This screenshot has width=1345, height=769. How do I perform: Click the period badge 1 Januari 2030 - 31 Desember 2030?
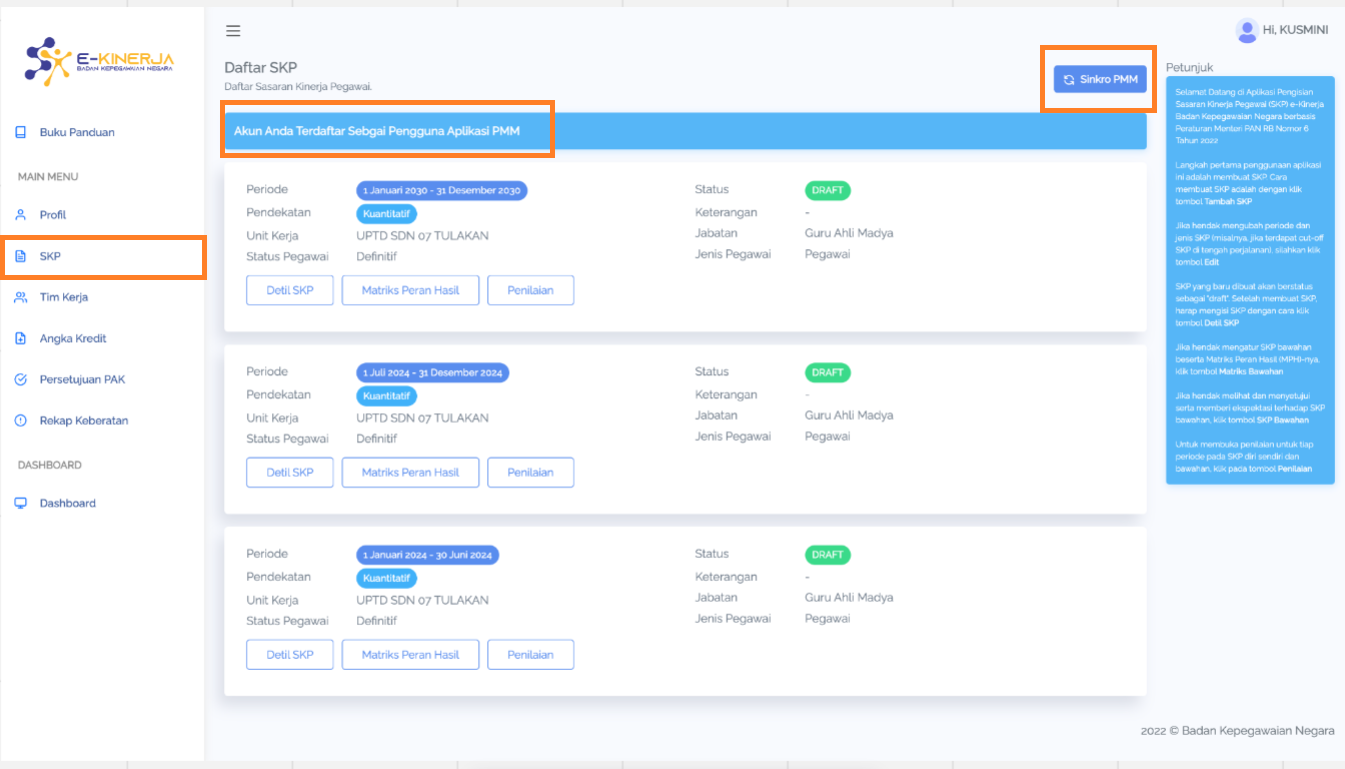pyautogui.click(x=442, y=191)
